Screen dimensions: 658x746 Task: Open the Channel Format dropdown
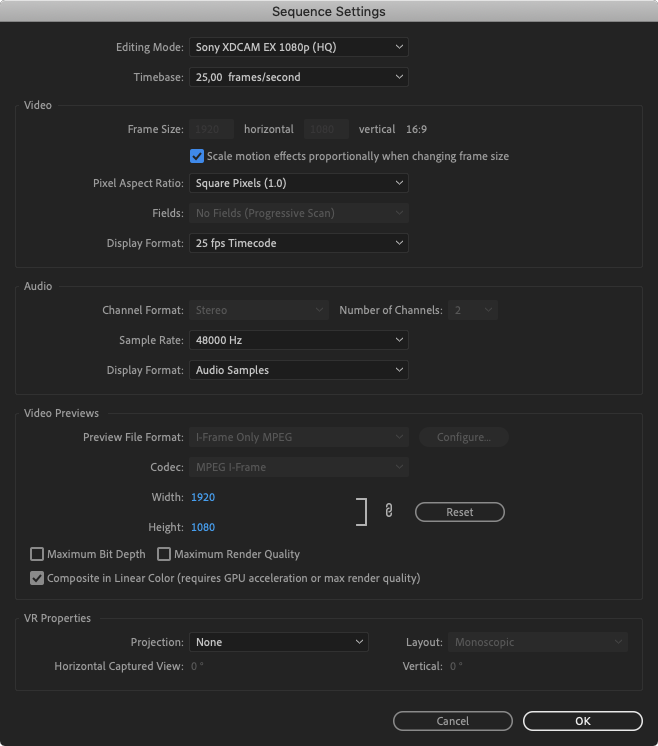[259, 310]
